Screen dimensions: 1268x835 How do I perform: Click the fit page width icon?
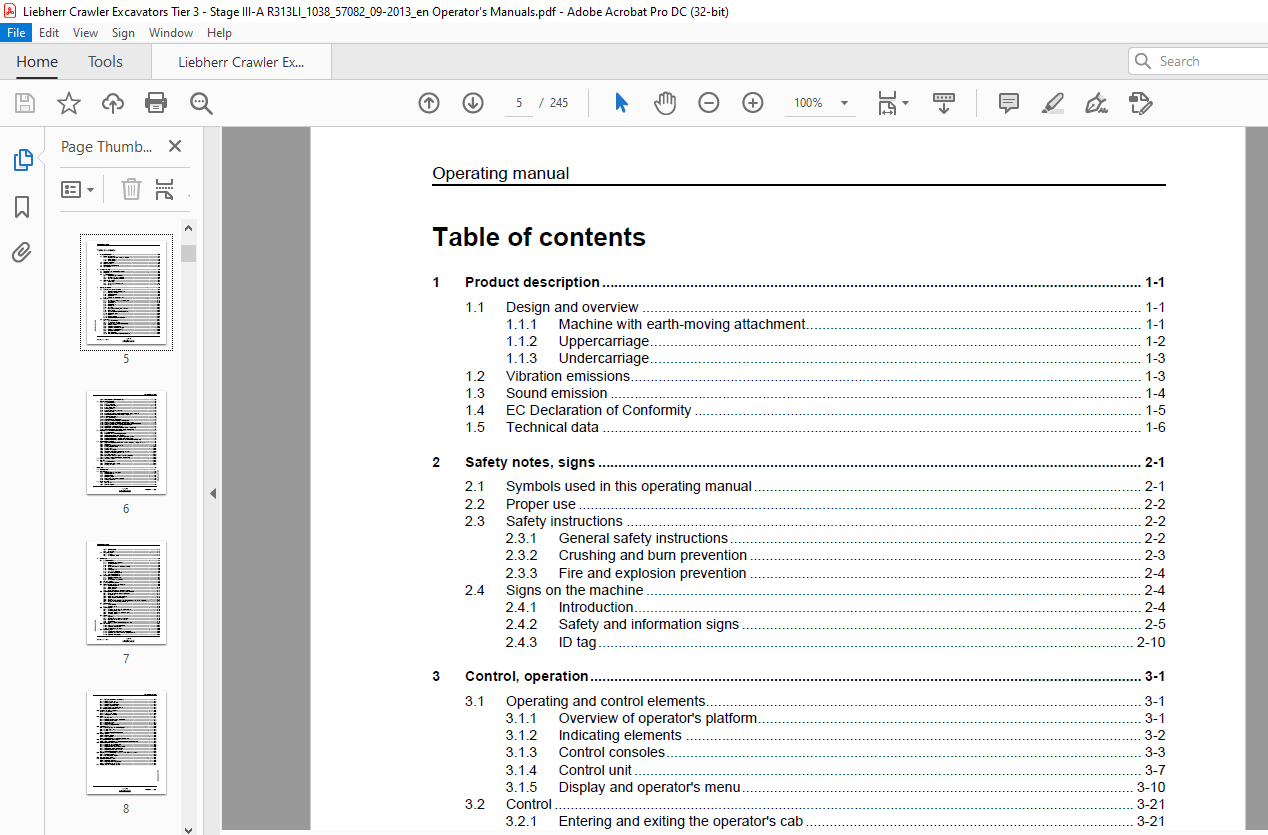click(887, 103)
